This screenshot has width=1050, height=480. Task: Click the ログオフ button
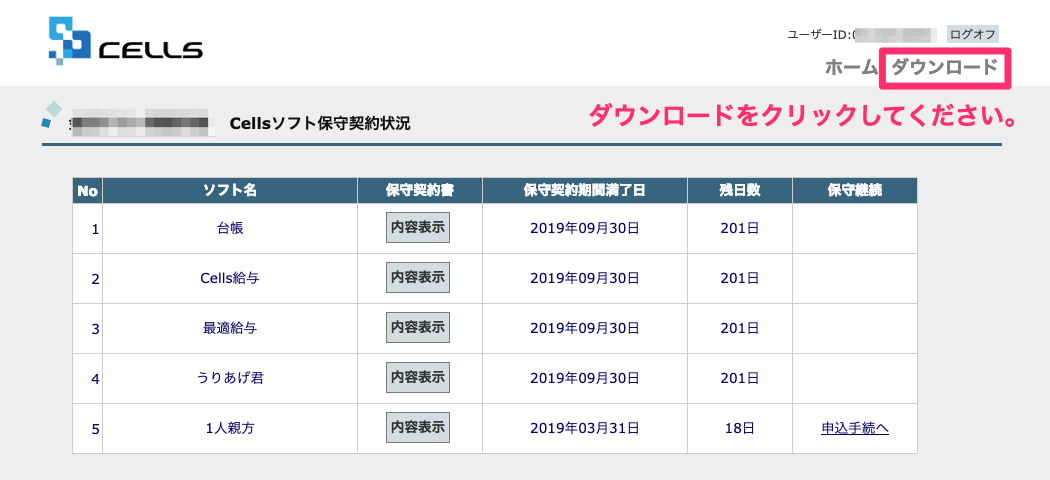[x=972, y=34]
